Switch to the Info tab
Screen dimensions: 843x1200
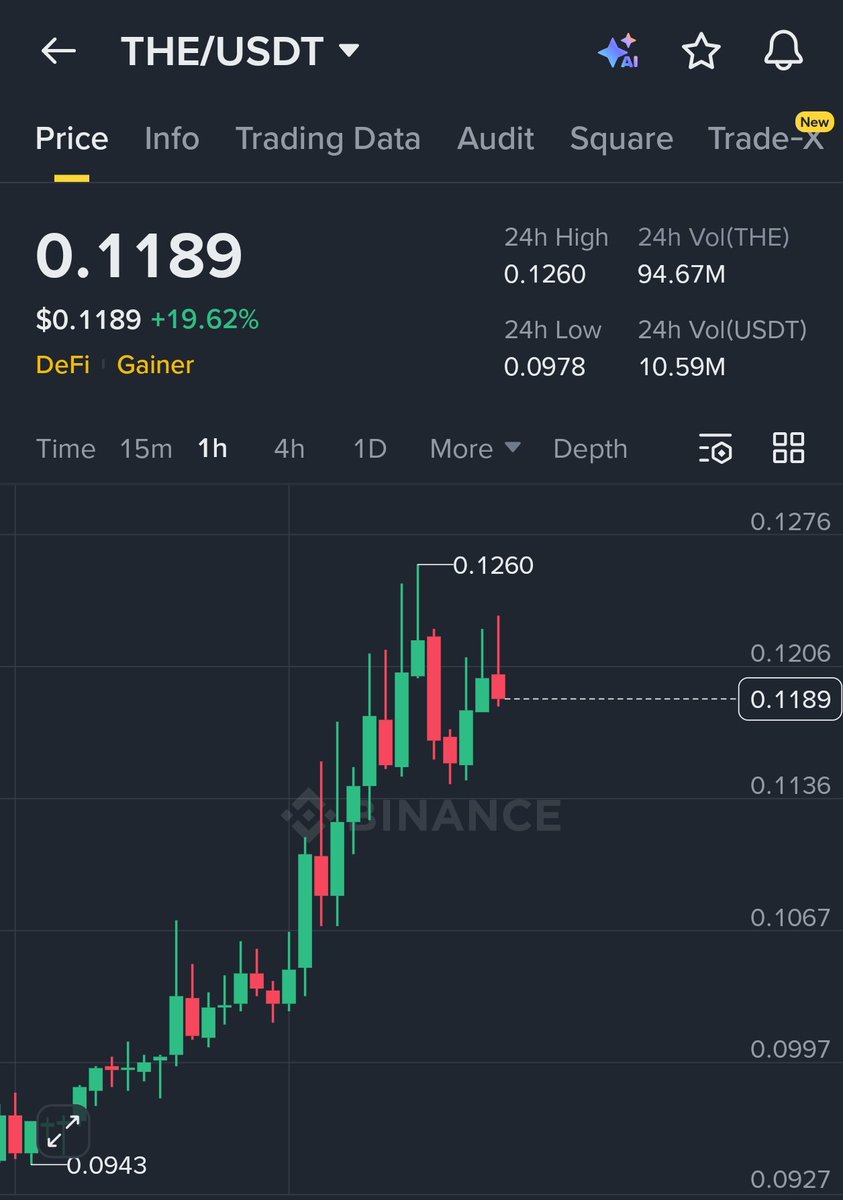pos(172,138)
